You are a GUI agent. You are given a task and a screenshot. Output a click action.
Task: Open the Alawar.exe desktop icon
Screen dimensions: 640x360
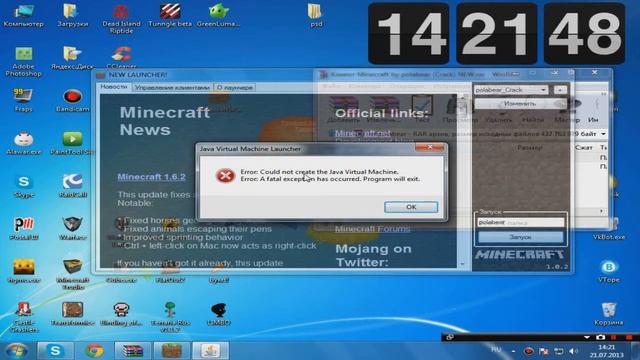(x=24, y=143)
